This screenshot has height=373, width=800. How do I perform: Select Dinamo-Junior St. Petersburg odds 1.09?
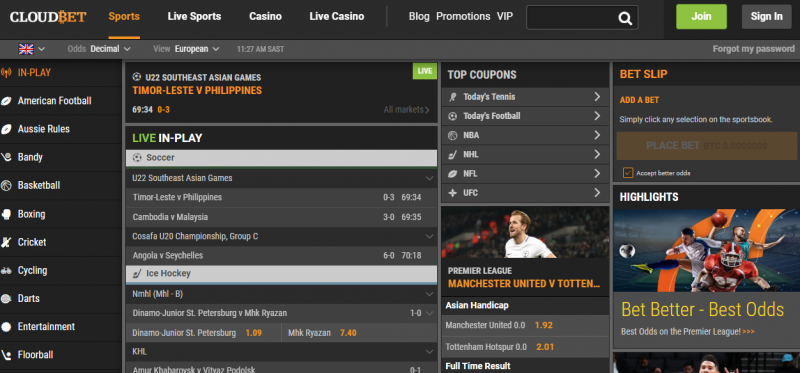point(254,333)
